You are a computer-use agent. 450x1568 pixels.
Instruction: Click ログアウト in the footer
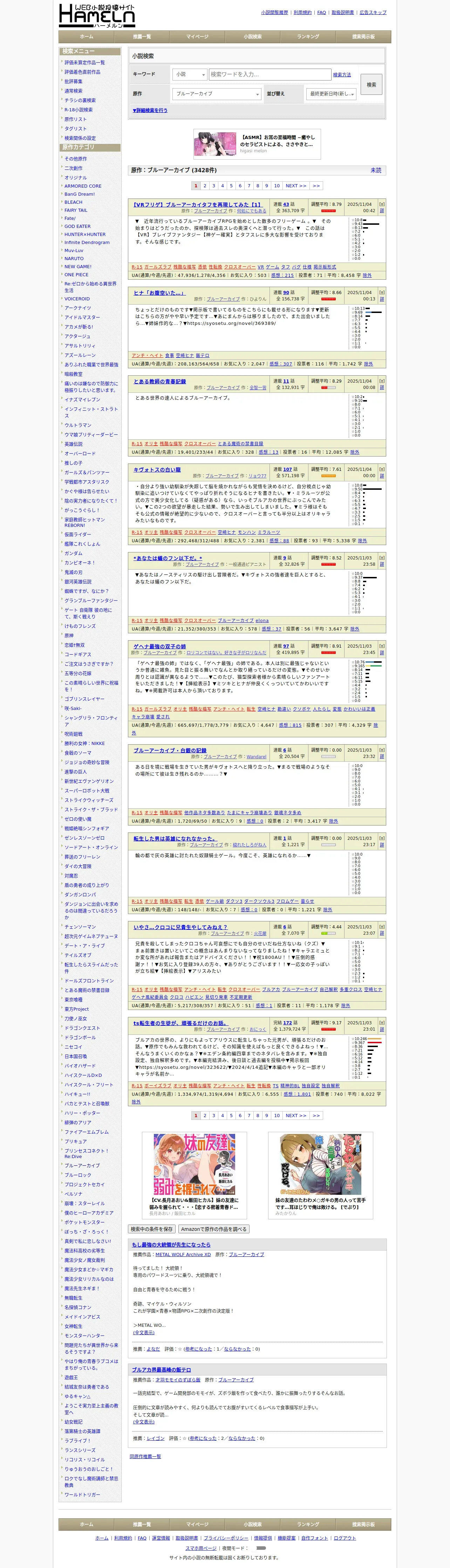[345, 1538]
